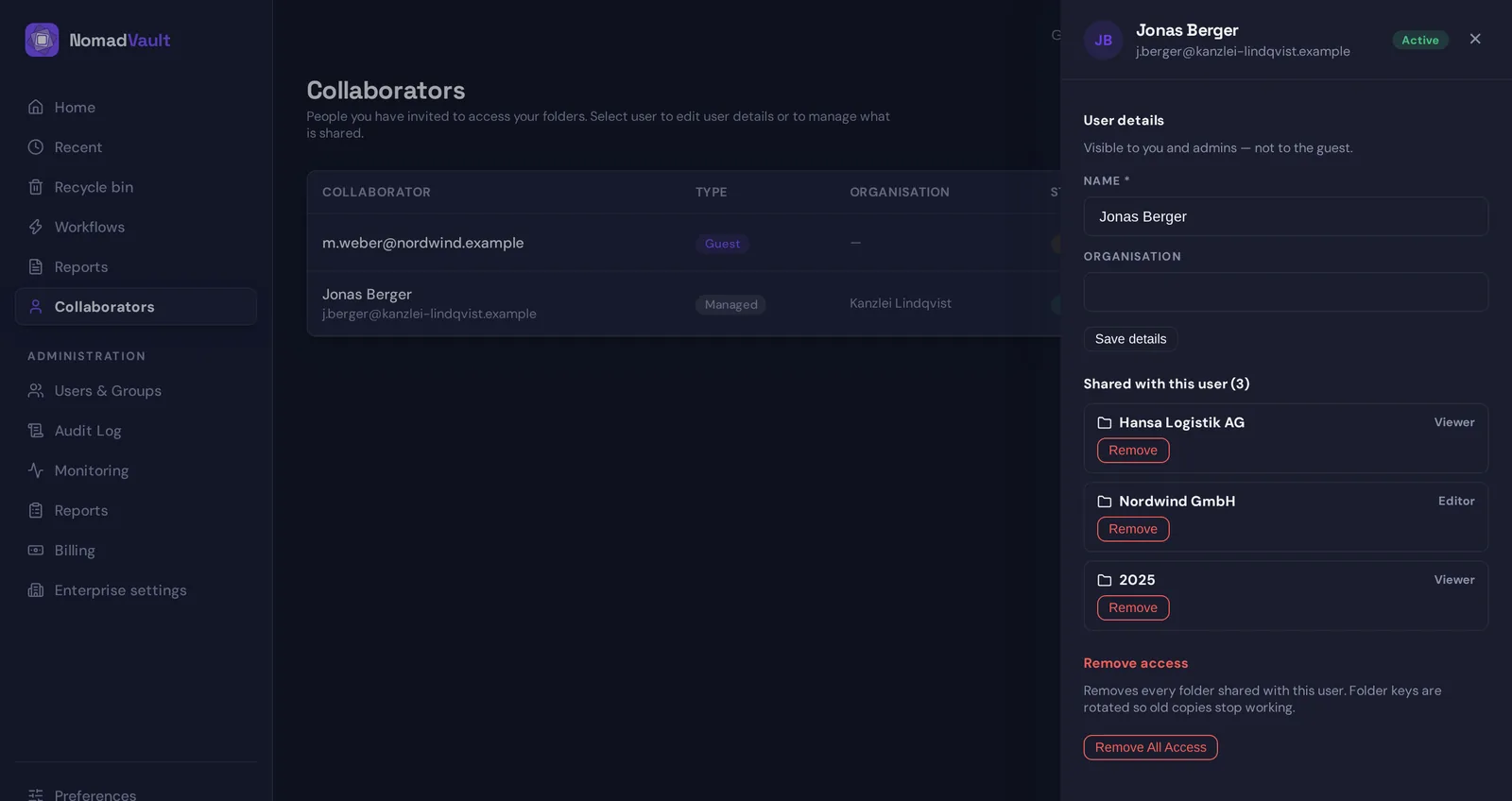Select Jonas Berger in collaborators table
Viewport: 1512px width, 801px height.
coord(683,303)
